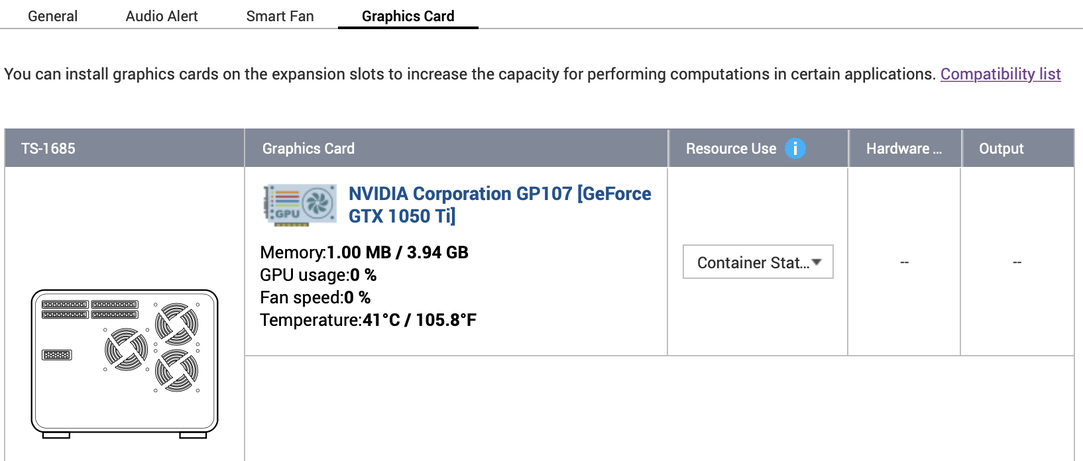Go to the Smart Fan tab
Viewport: 1083px width, 461px height.
pos(280,16)
